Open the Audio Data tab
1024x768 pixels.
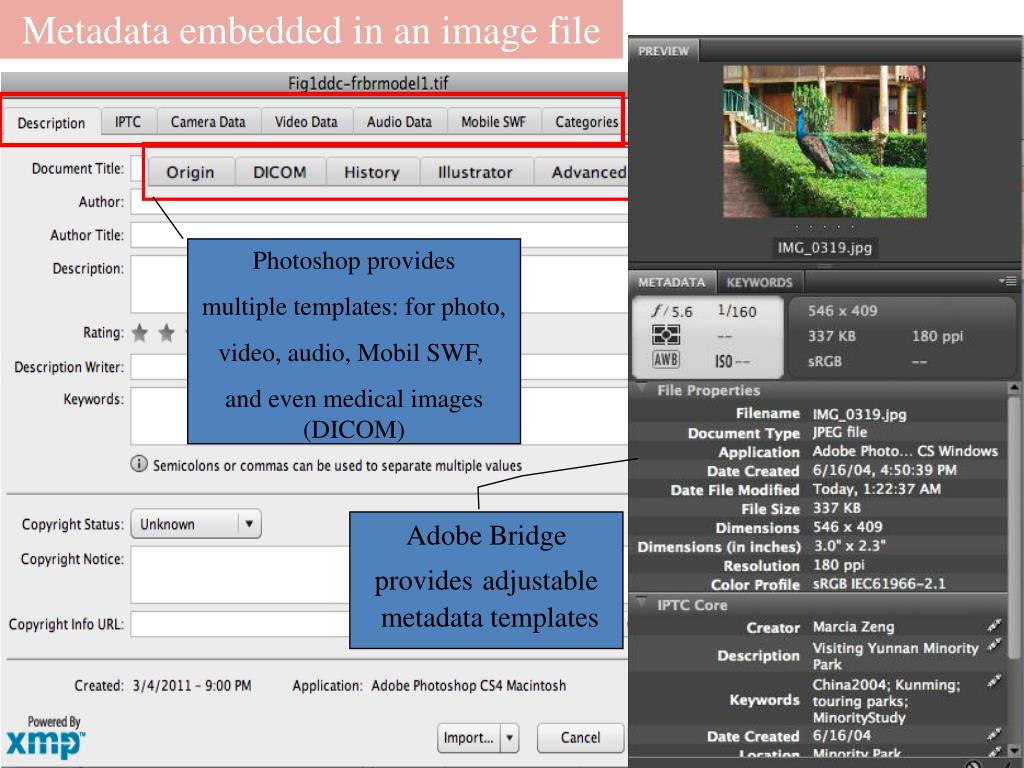pyautogui.click(x=399, y=121)
